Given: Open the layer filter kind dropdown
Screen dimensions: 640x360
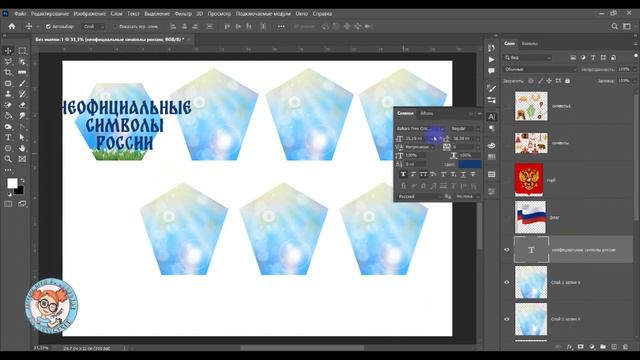Looking at the screenshot, I should [x=528, y=58].
